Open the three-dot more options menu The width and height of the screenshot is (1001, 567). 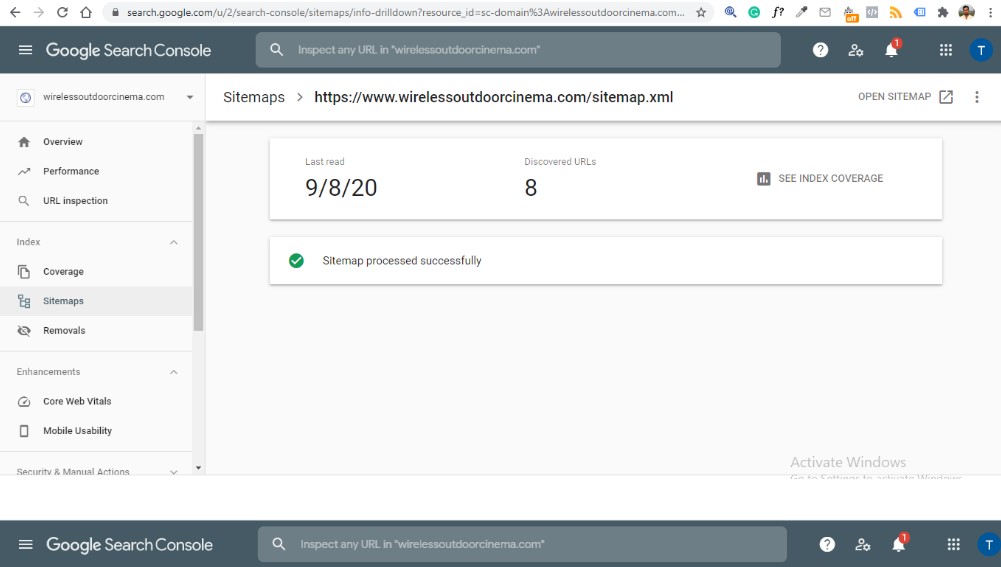[x=977, y=97]
